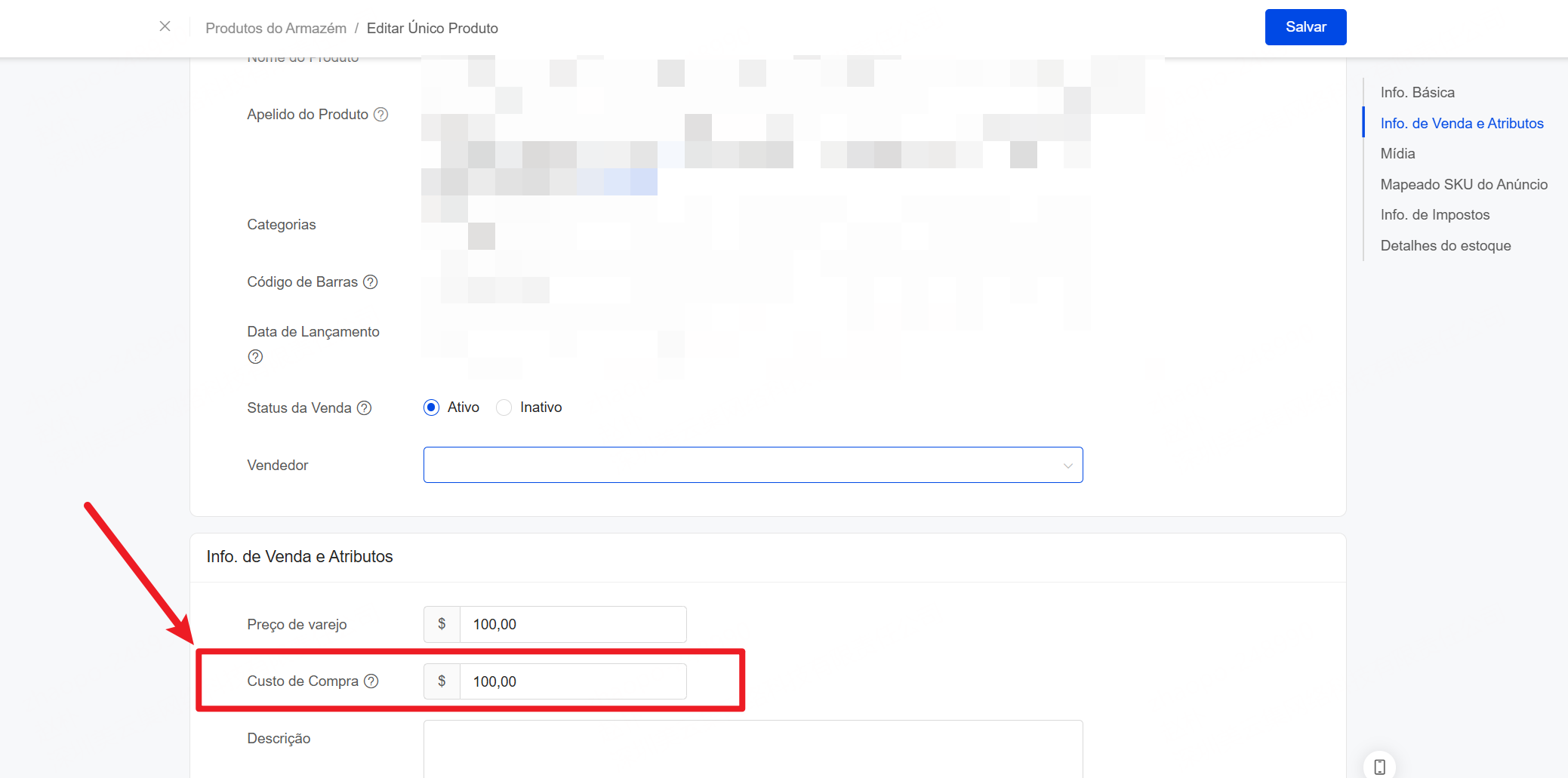Viewport: 1568px width, 778px height.
Task: Focus the Custo de Compra price field
Action: [572, 682]
